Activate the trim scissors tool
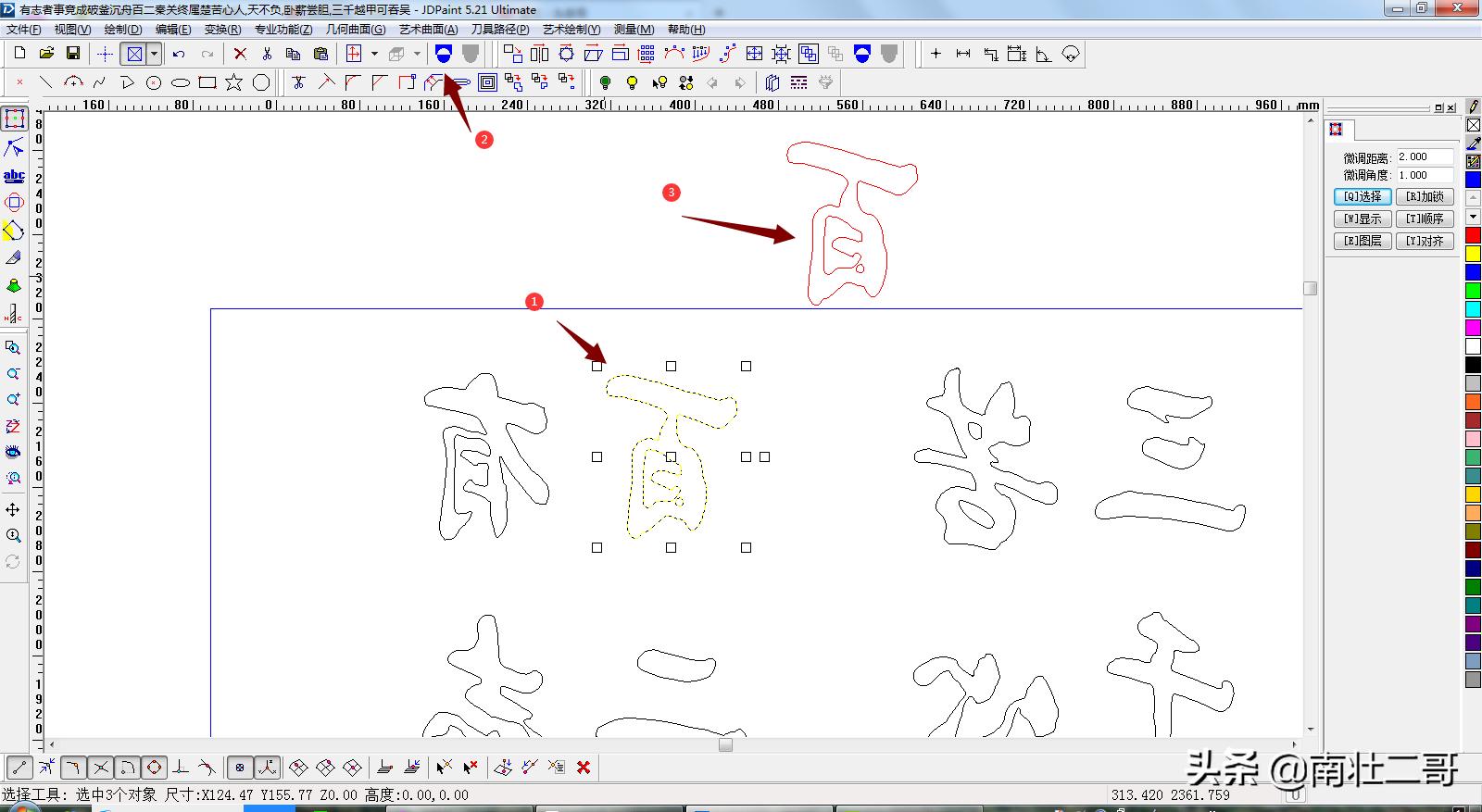The width and height of the screenshot is (1482, 812). pyautogui.click(x=298, y=82)
